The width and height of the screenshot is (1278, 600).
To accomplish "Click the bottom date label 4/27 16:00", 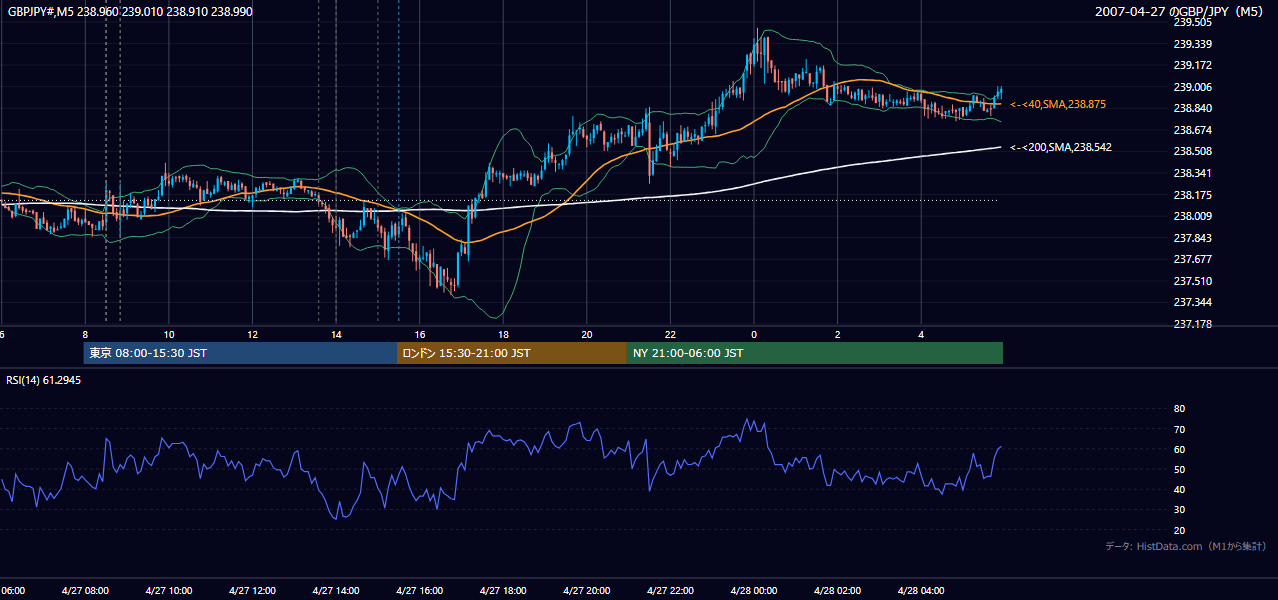I will tap(419, 590).
